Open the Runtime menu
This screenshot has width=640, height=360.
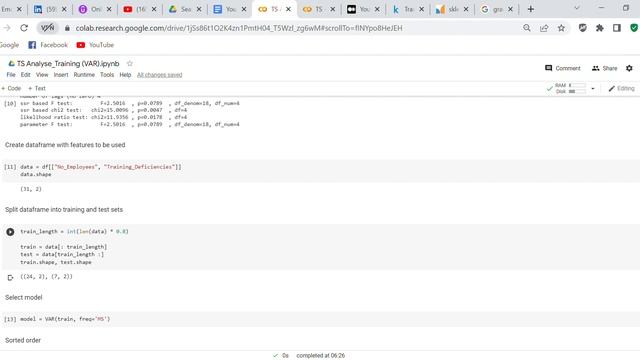(84, 75)
